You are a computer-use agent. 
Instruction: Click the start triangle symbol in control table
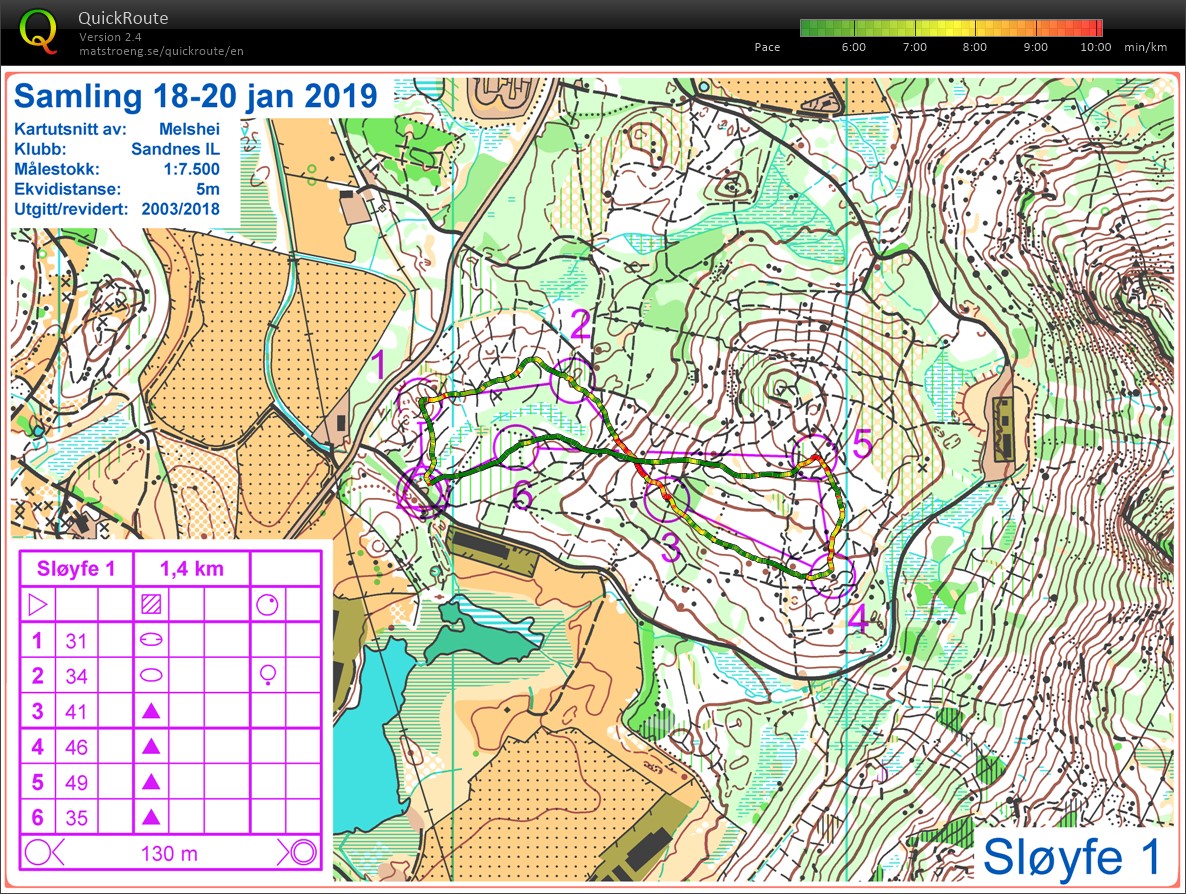pos(37,604)
